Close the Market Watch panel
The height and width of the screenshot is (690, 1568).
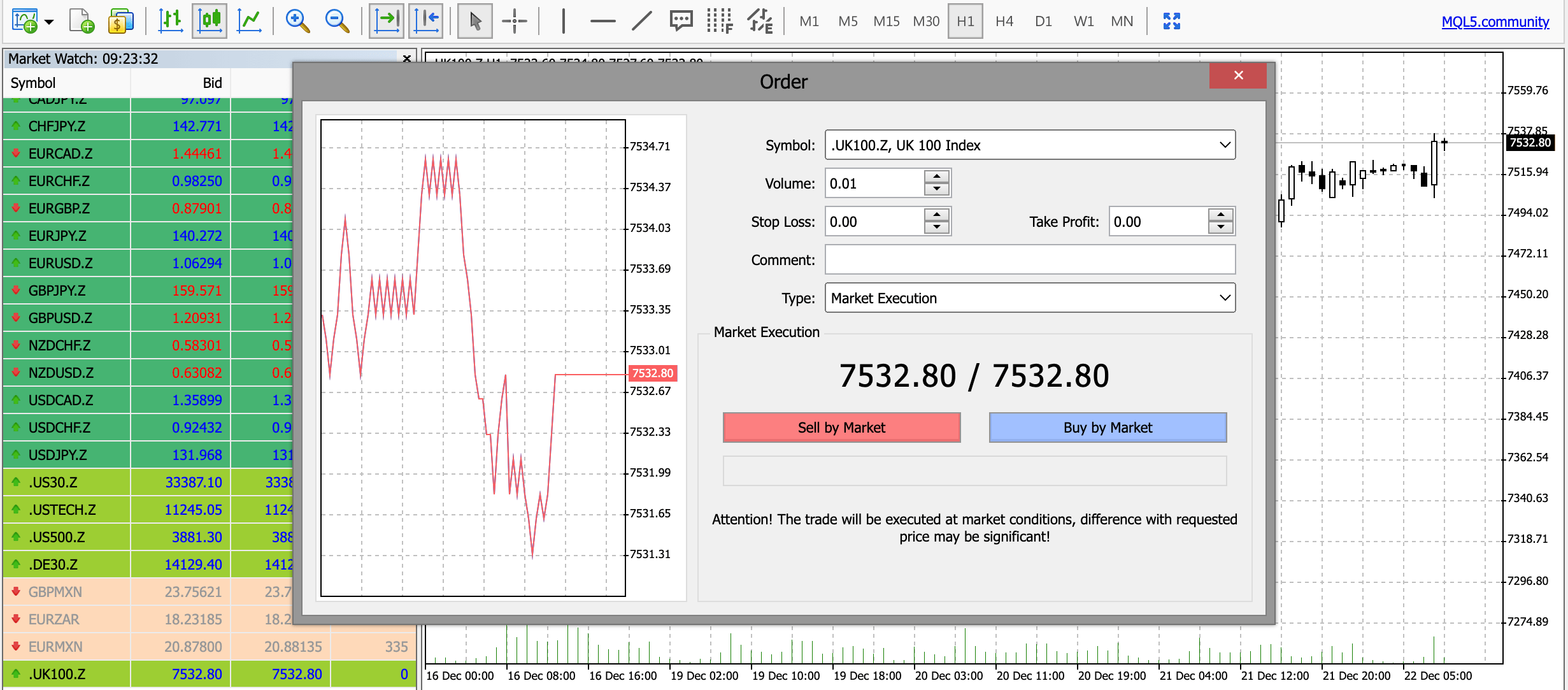pyautogui.click(x=407, y=59)
